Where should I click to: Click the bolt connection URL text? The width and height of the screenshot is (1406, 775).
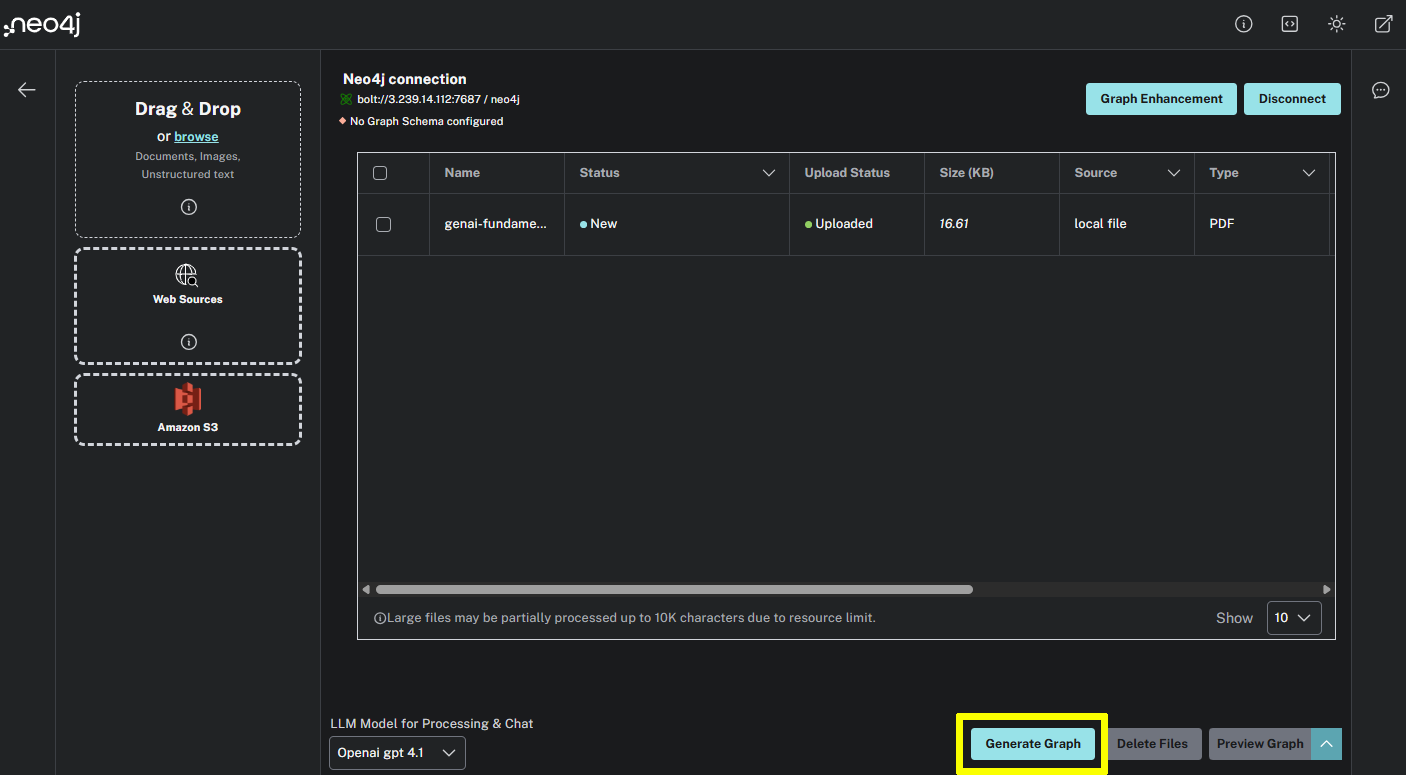438,100
